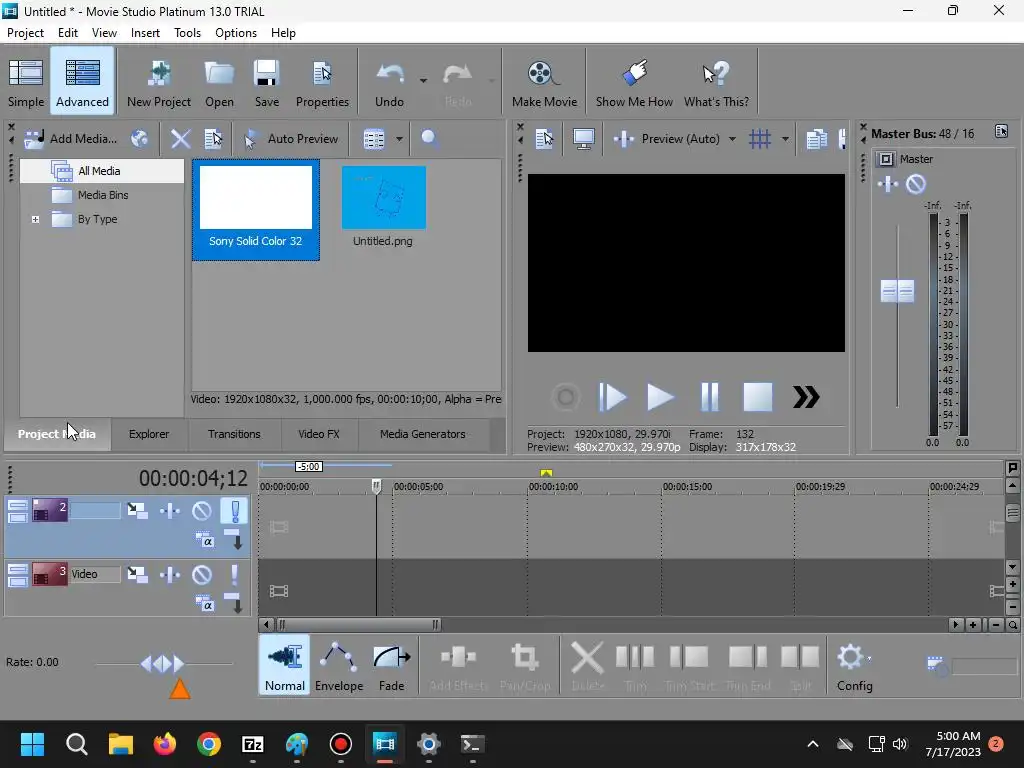
Task: Open the Config toolbar settings
Action: (x=854, y=666)
